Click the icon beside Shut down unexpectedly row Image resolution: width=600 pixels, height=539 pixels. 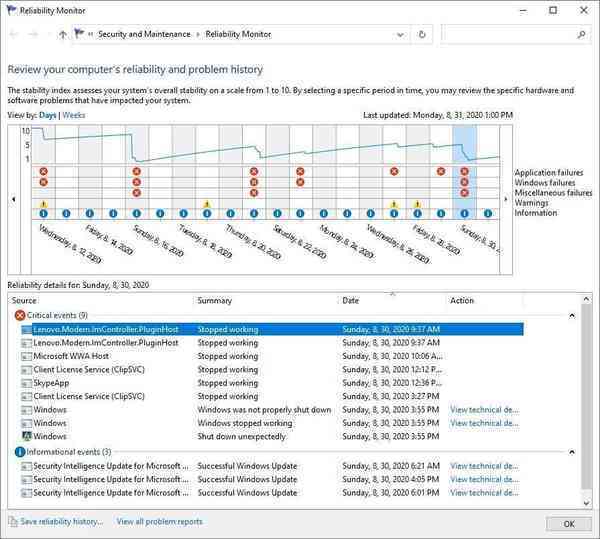[x=26, y=436]
